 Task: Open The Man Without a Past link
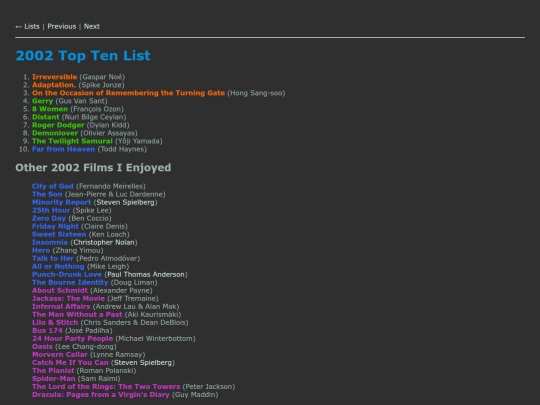click(x=77, y=314)
